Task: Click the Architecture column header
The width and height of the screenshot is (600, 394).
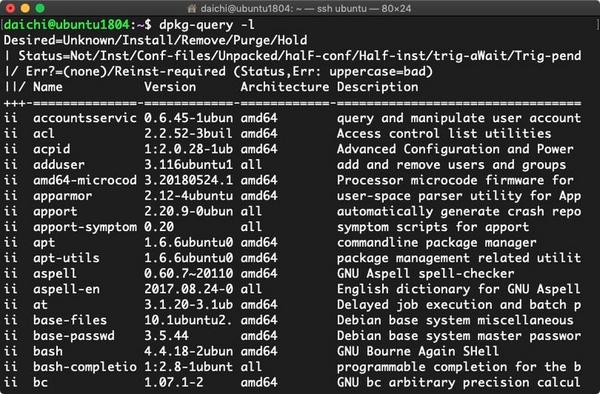Action: tap(284, 87)
